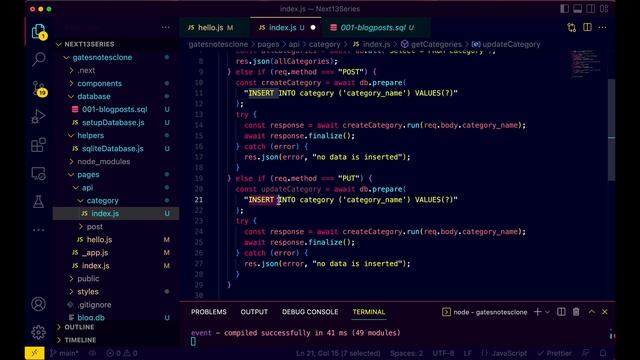
Task: Open editor more actions ellipsis
Action: coord(602,27)
